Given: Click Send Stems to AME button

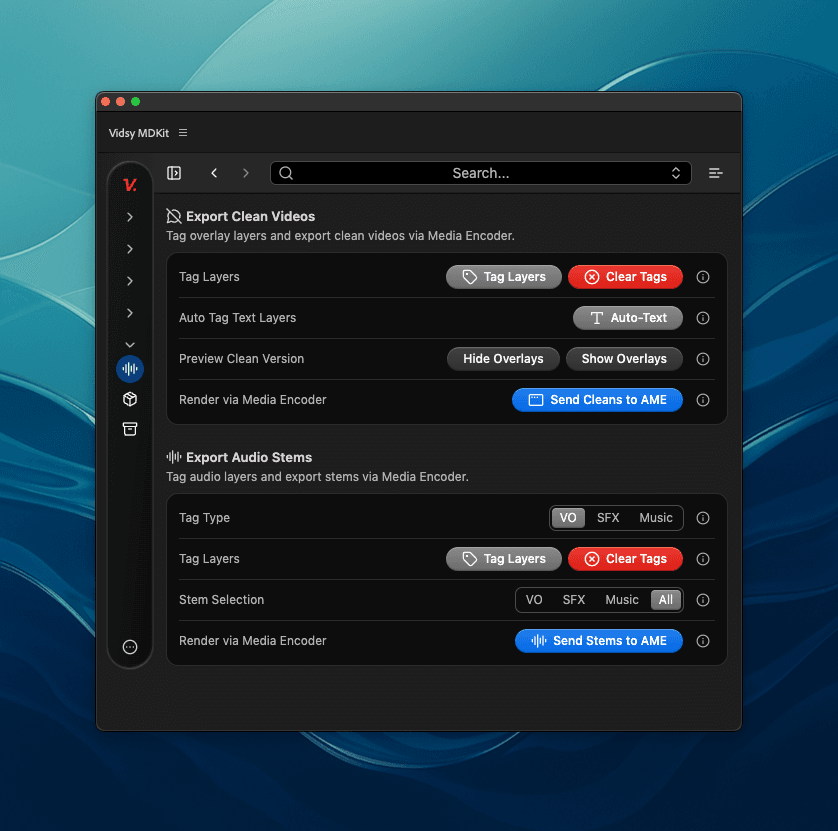Looking at the screenshot, I should pyautogui.click(x=599, y=641).
